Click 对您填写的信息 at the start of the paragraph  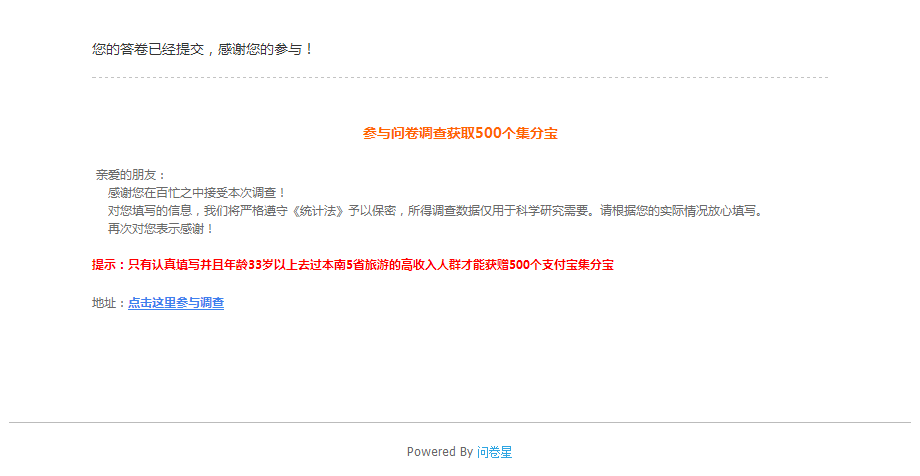point(149,211)
